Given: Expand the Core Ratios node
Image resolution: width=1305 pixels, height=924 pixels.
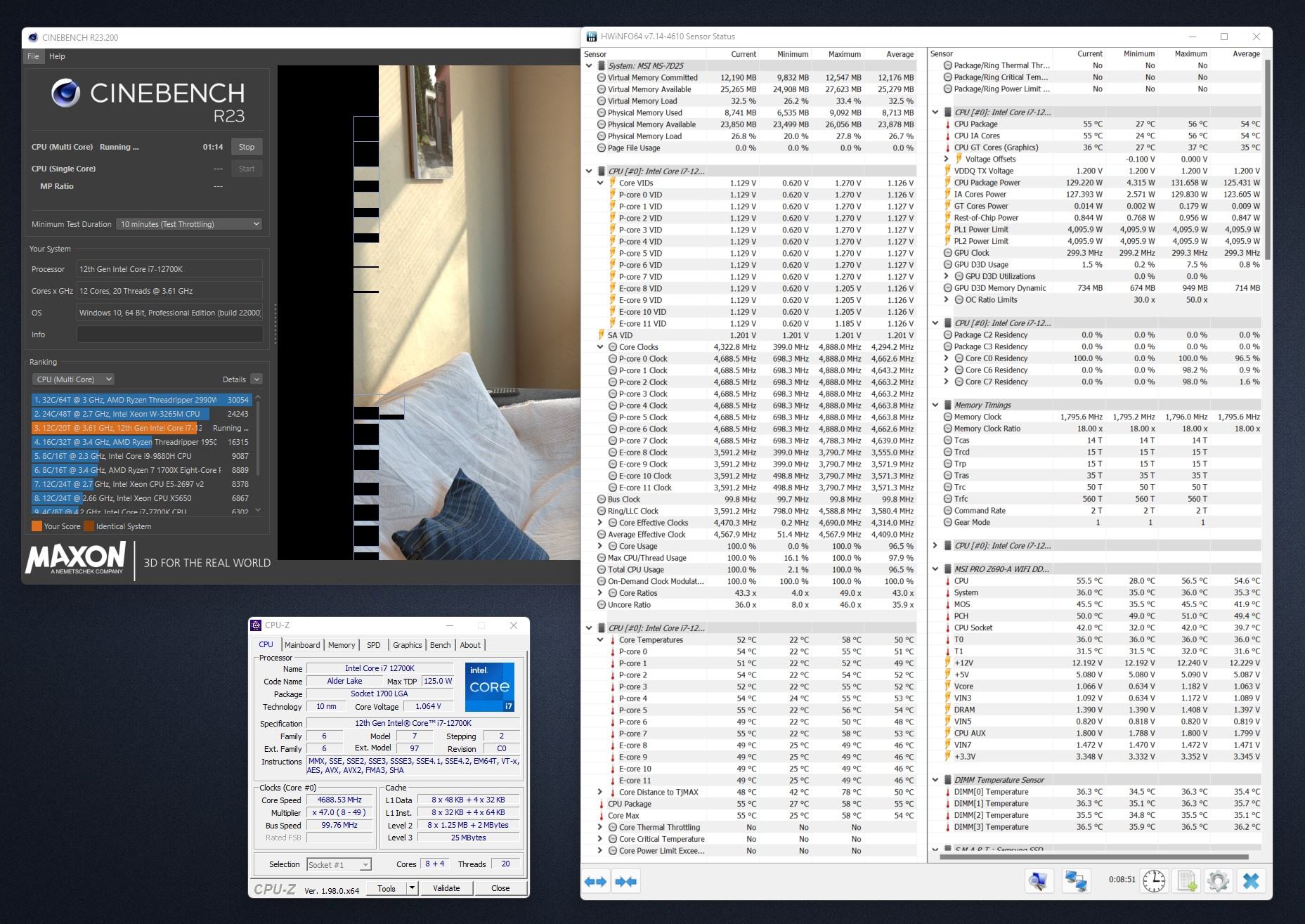Looking at the screenshot, I should click(600, 593).
